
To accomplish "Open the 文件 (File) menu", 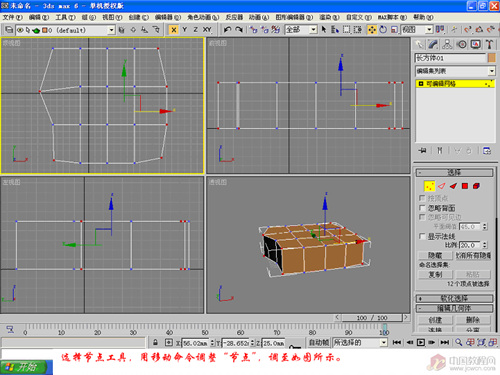I will (x=12, y=17).
